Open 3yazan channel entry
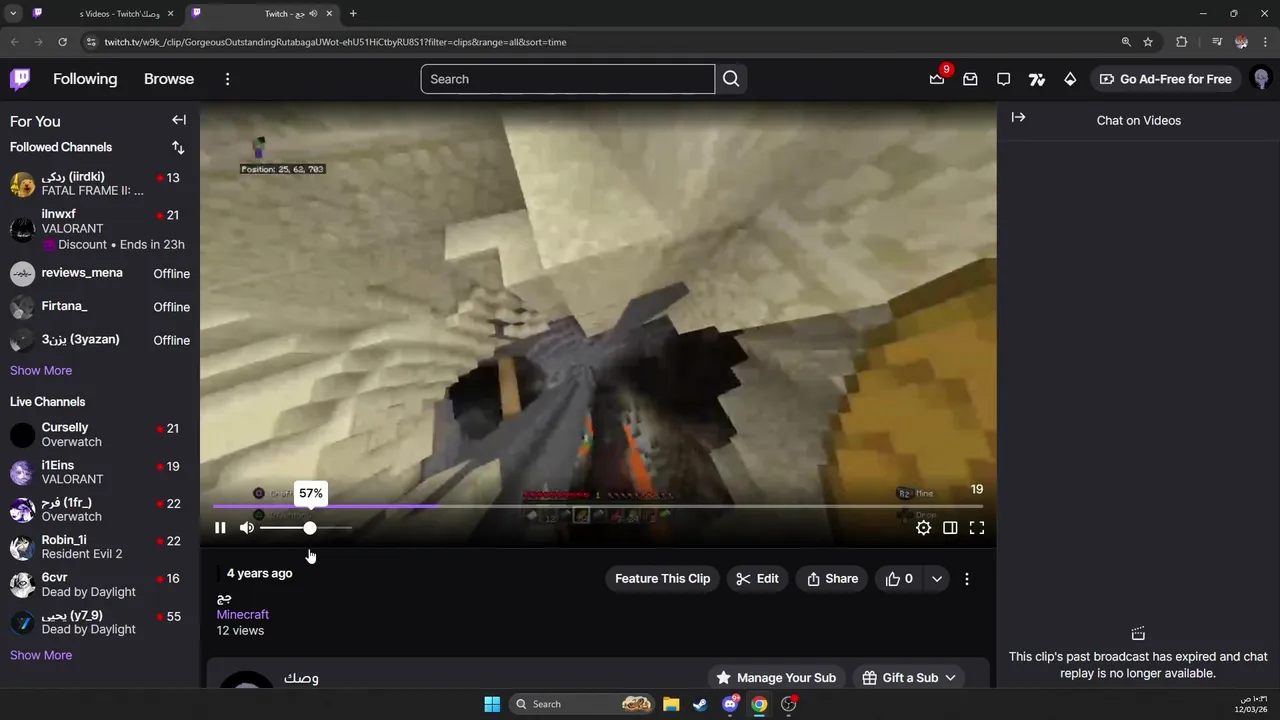The height and width of the screenshot is (720, 1280). tap(100, 340)
